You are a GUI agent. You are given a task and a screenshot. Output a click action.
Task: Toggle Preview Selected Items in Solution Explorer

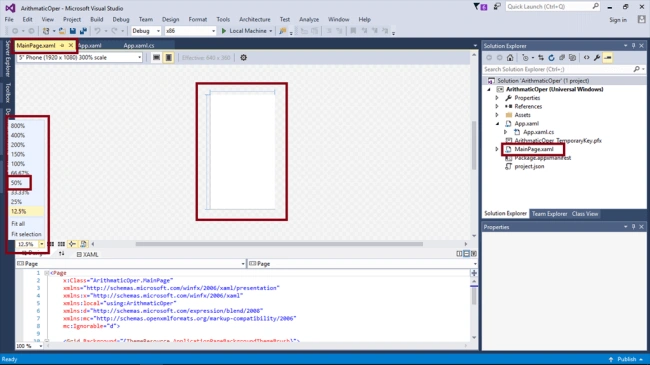click(x=608, y=58)
